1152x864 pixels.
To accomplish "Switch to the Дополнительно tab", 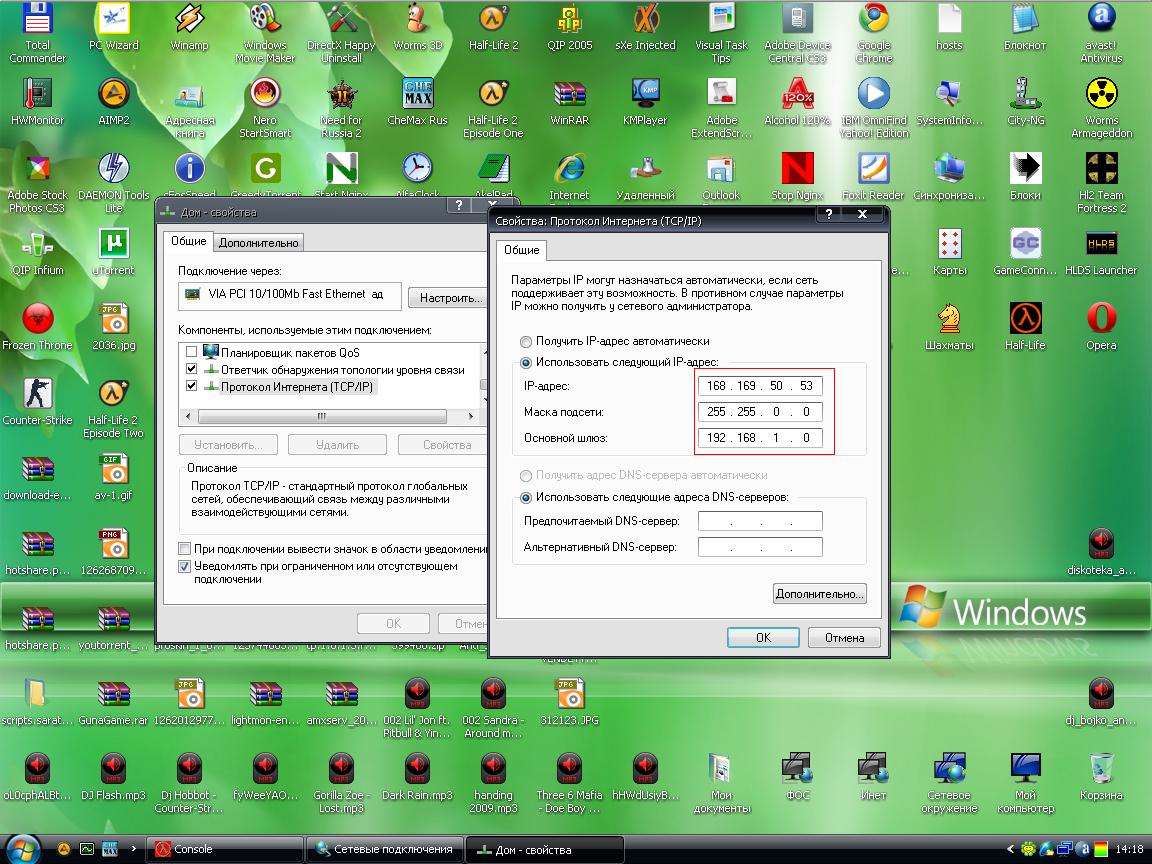I will [258, 242].
